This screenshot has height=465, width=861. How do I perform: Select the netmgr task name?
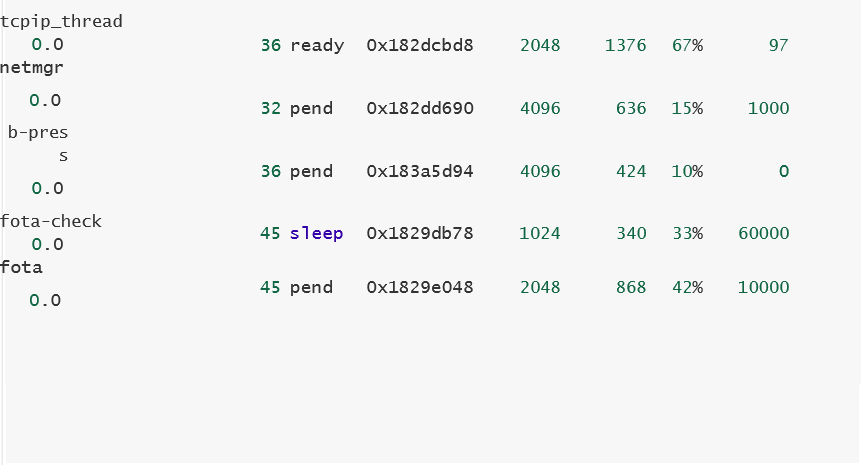32,68
